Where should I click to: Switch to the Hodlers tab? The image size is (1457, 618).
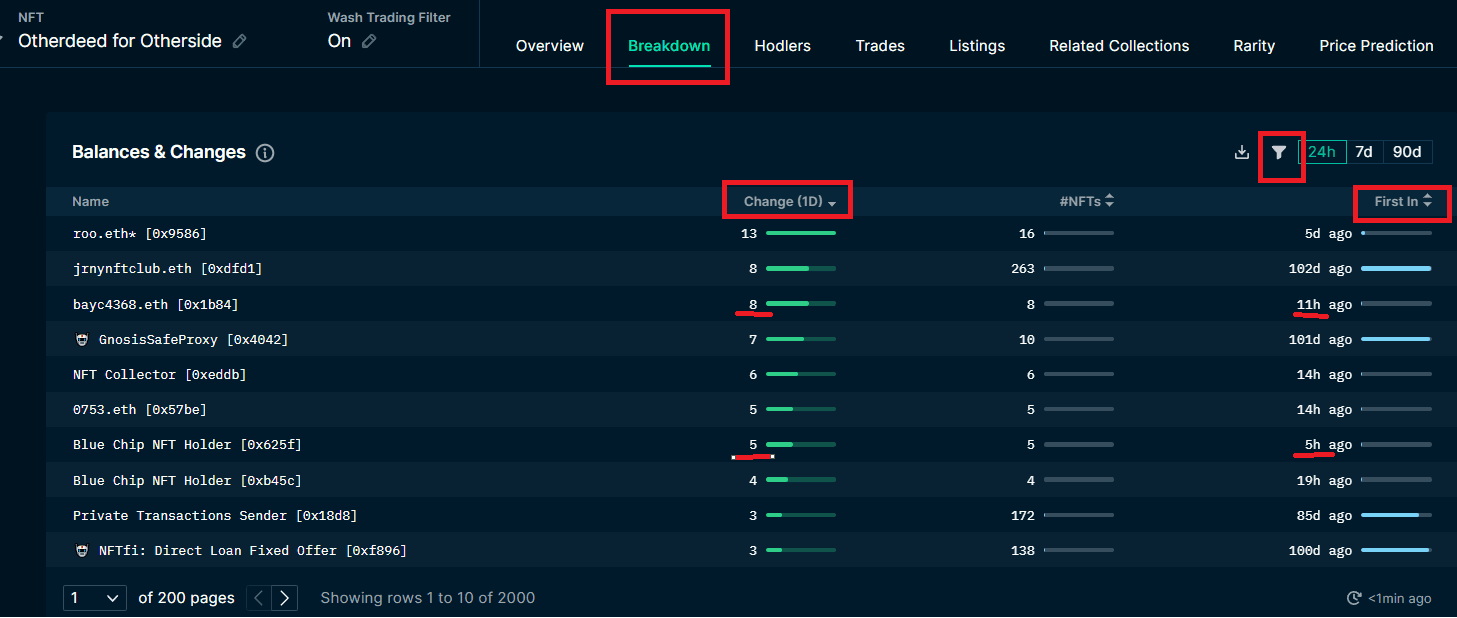782,46
